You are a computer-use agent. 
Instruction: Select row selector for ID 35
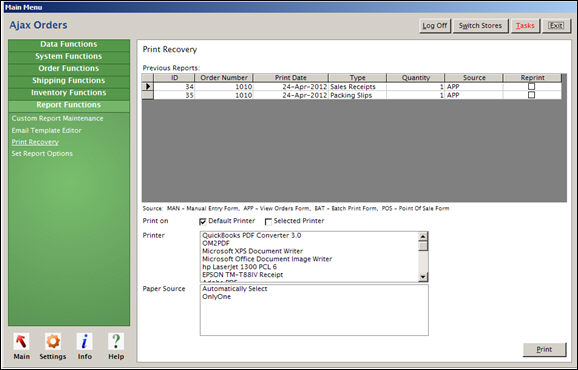(x=148, y=95)
